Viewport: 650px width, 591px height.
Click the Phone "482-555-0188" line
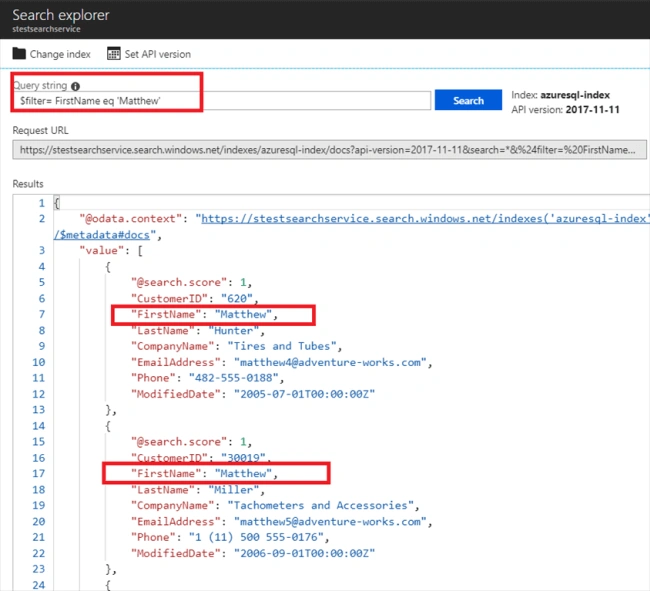[x=207, y=378]
